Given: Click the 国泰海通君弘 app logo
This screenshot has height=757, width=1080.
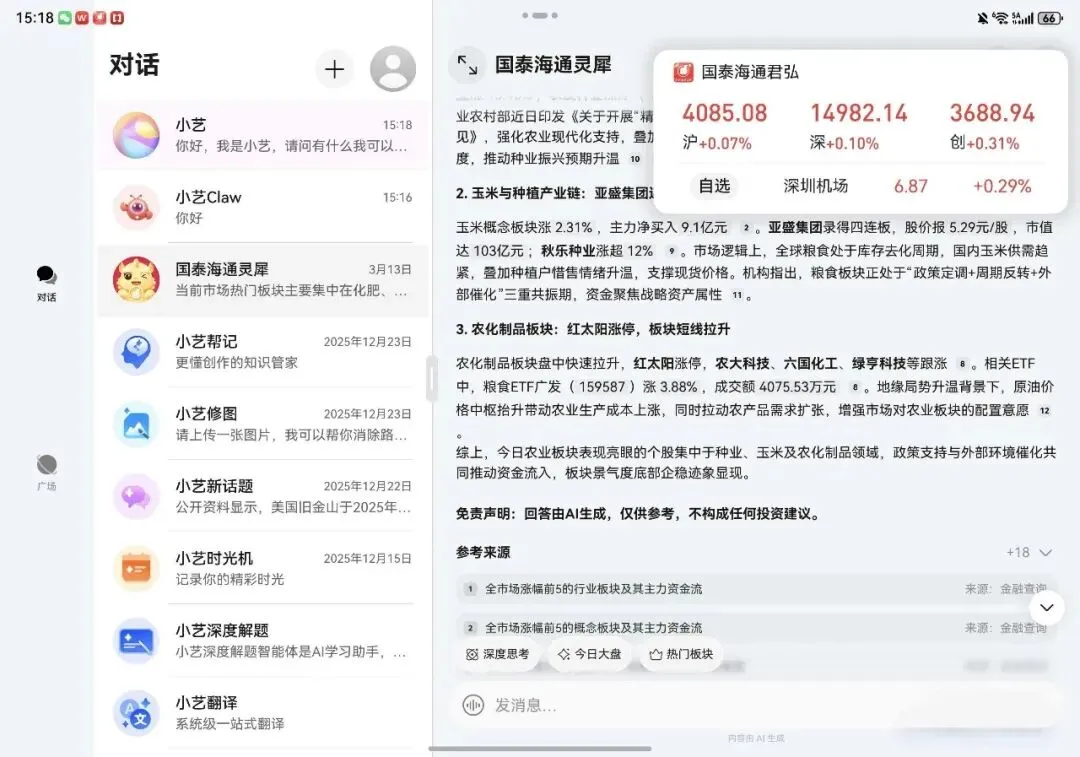Looking at the screenshot, I should (683, 72).
